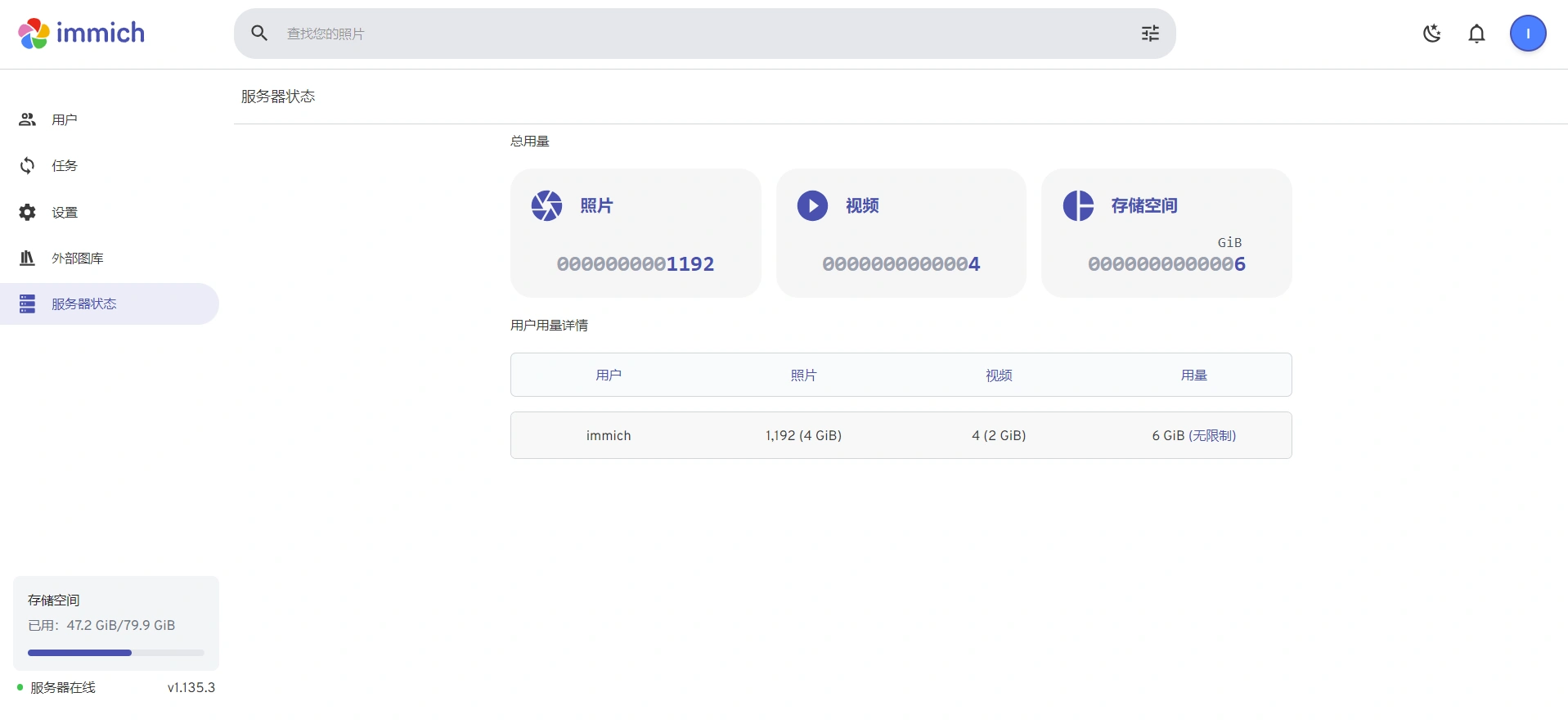Click the immich logo
The height and width of the screenshot is (724, 1568).
81,34
